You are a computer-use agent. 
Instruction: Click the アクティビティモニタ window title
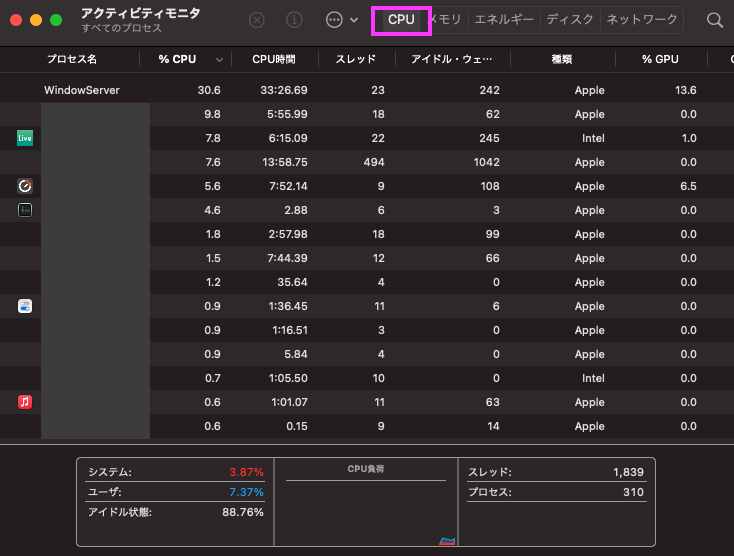click(x=140, y=13)
